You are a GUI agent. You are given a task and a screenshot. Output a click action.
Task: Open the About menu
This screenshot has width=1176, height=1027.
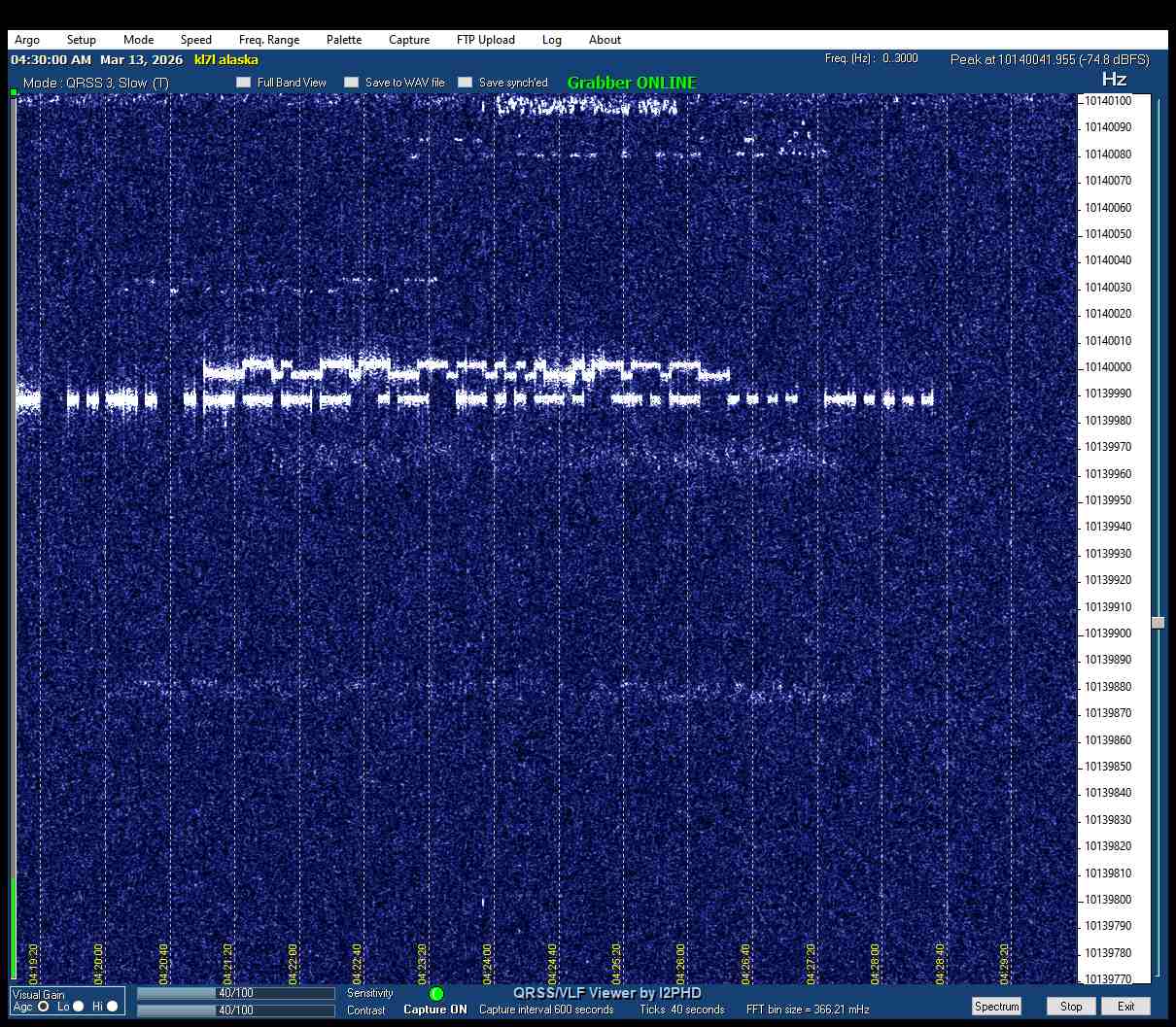coord(605,40)
